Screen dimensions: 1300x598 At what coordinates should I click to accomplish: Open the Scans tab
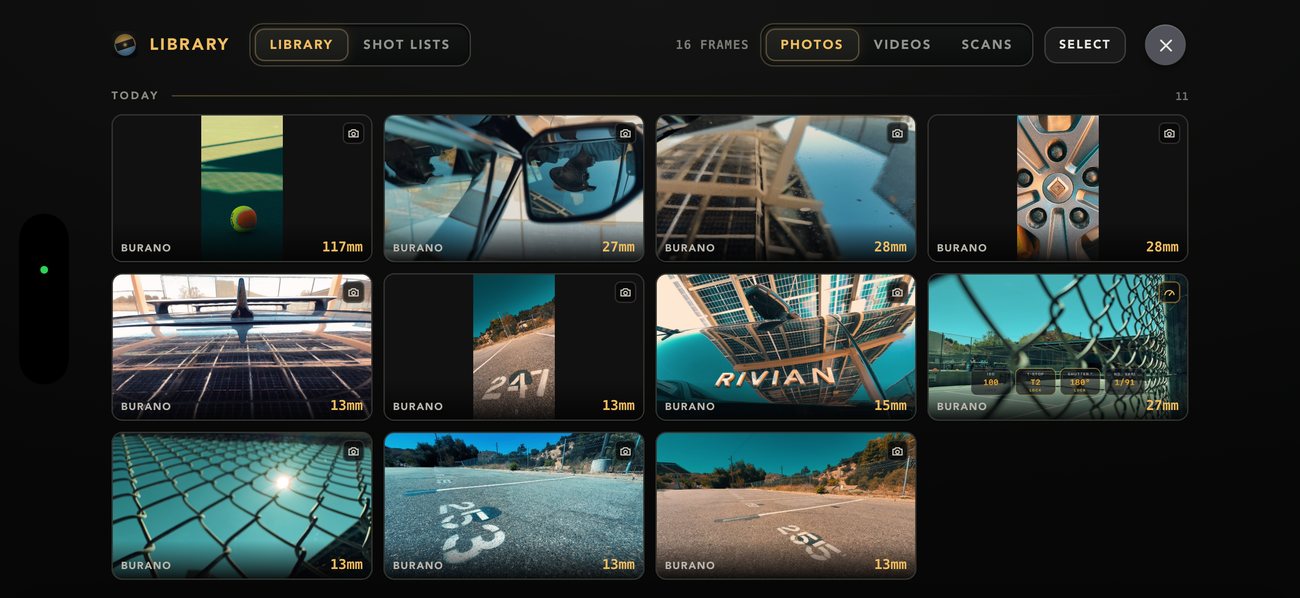pos(987,45)
